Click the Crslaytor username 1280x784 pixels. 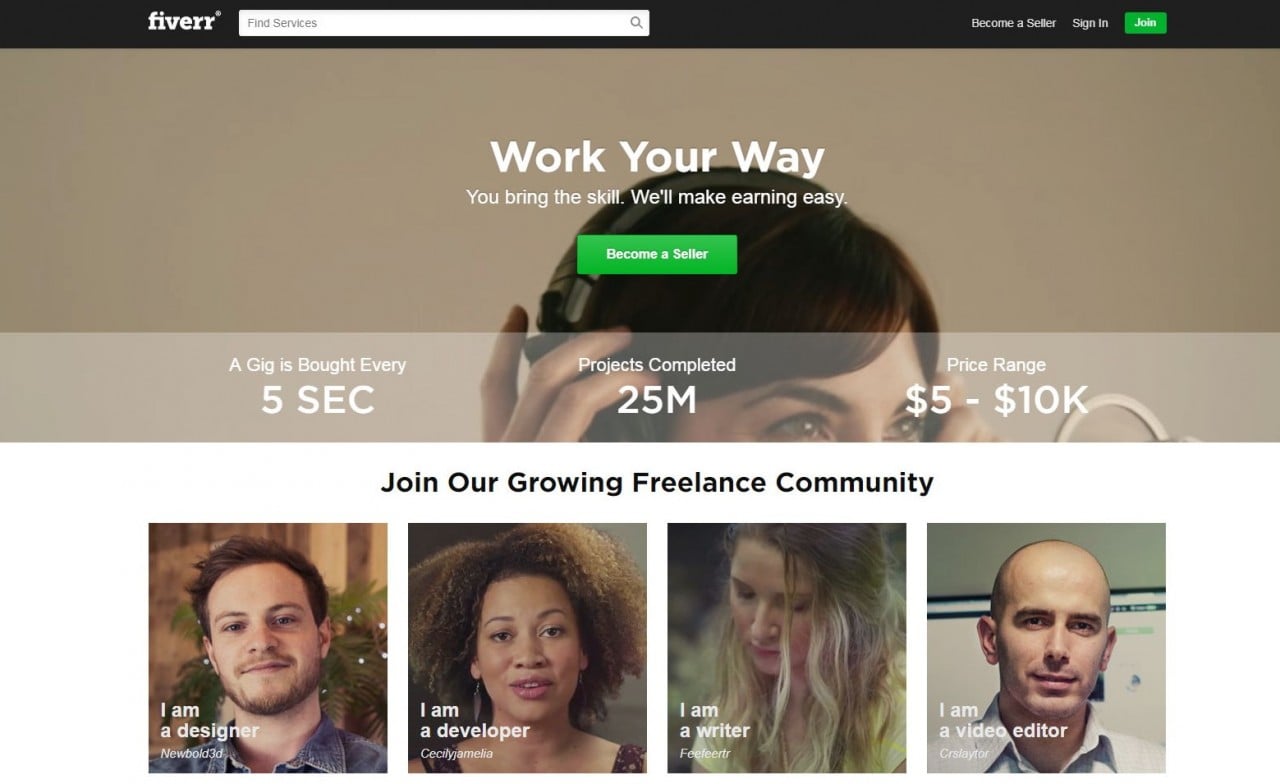pos(964,753)
